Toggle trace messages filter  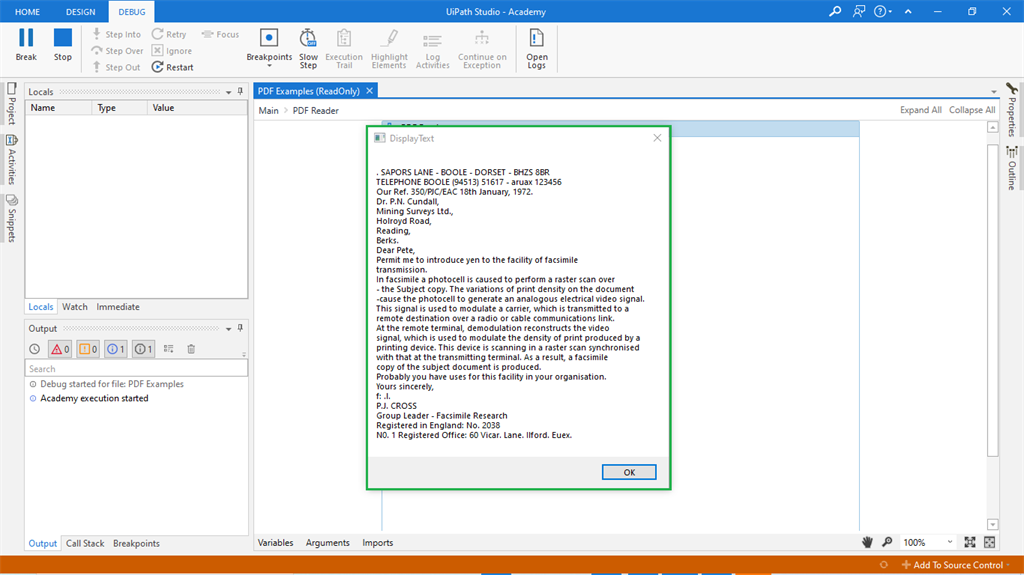pos(144,349)
